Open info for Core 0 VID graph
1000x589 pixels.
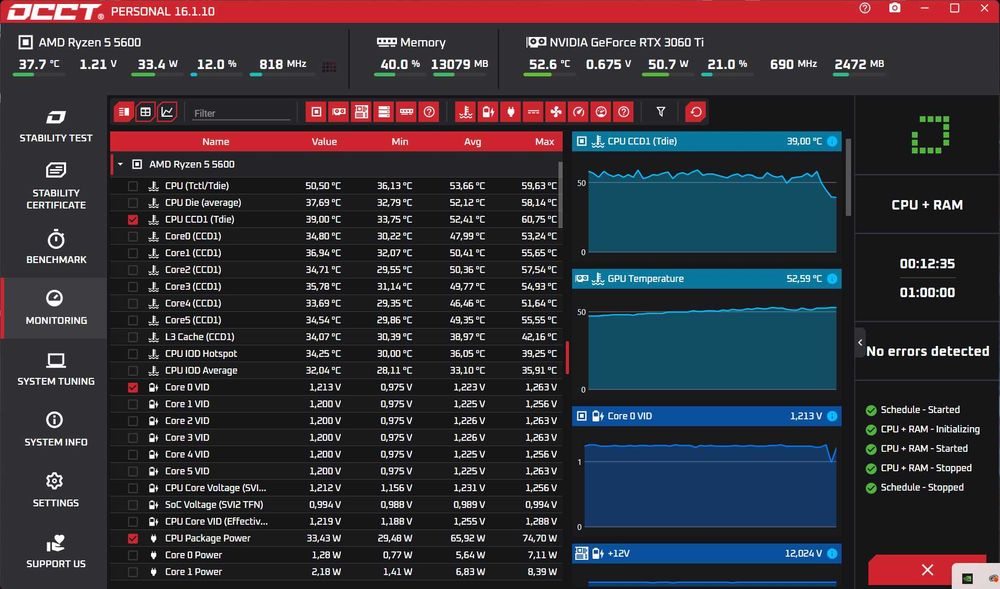click(x=832, y=416)
